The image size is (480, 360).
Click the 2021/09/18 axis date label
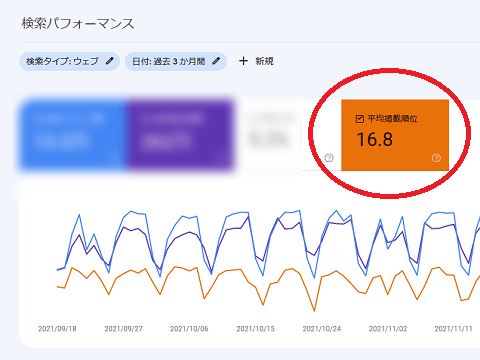coord(57,329)
